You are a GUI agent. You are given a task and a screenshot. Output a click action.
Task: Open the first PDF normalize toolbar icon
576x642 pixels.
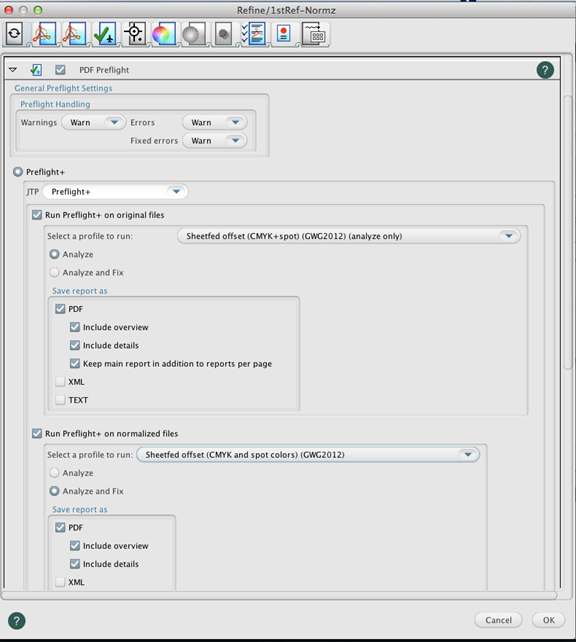click(44, 34)
